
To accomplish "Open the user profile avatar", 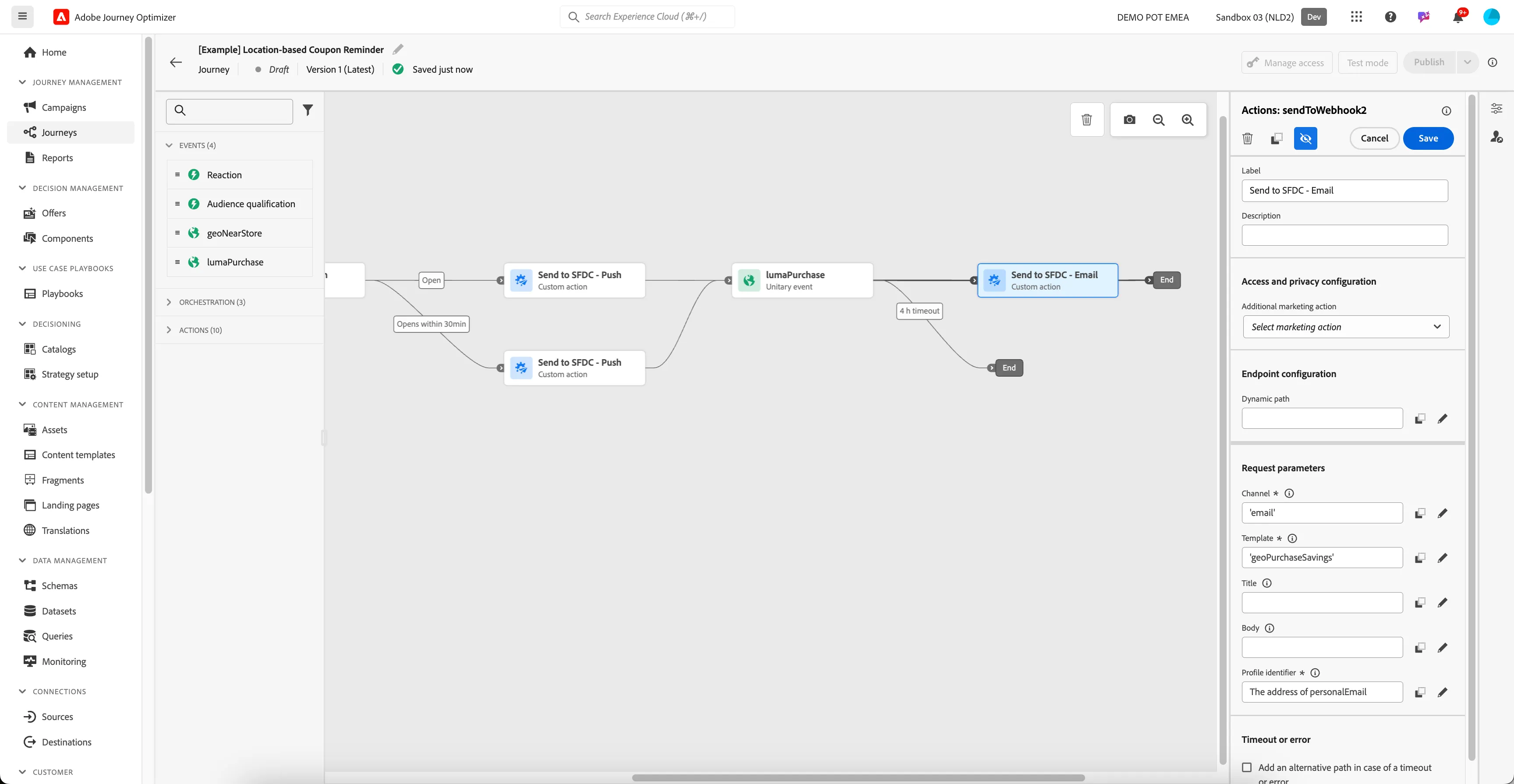I will point(1491,17).
